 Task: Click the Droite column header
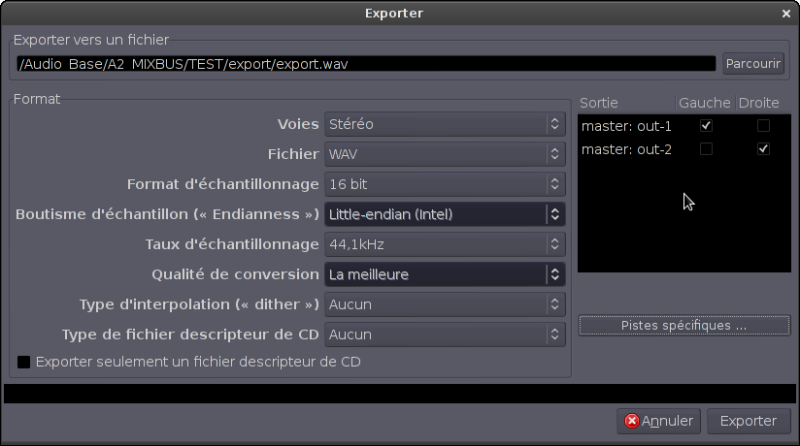[759, 103]
